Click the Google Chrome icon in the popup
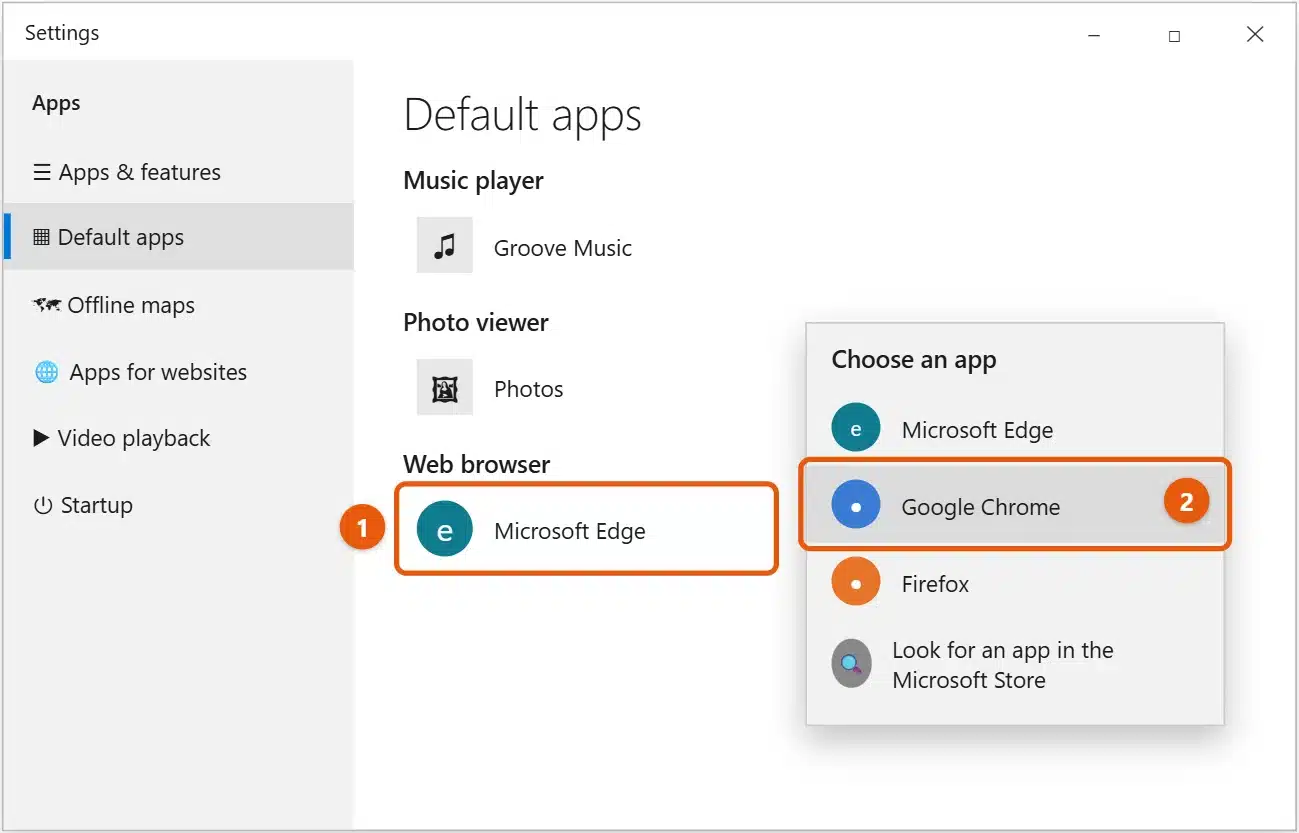 [856, 505]
